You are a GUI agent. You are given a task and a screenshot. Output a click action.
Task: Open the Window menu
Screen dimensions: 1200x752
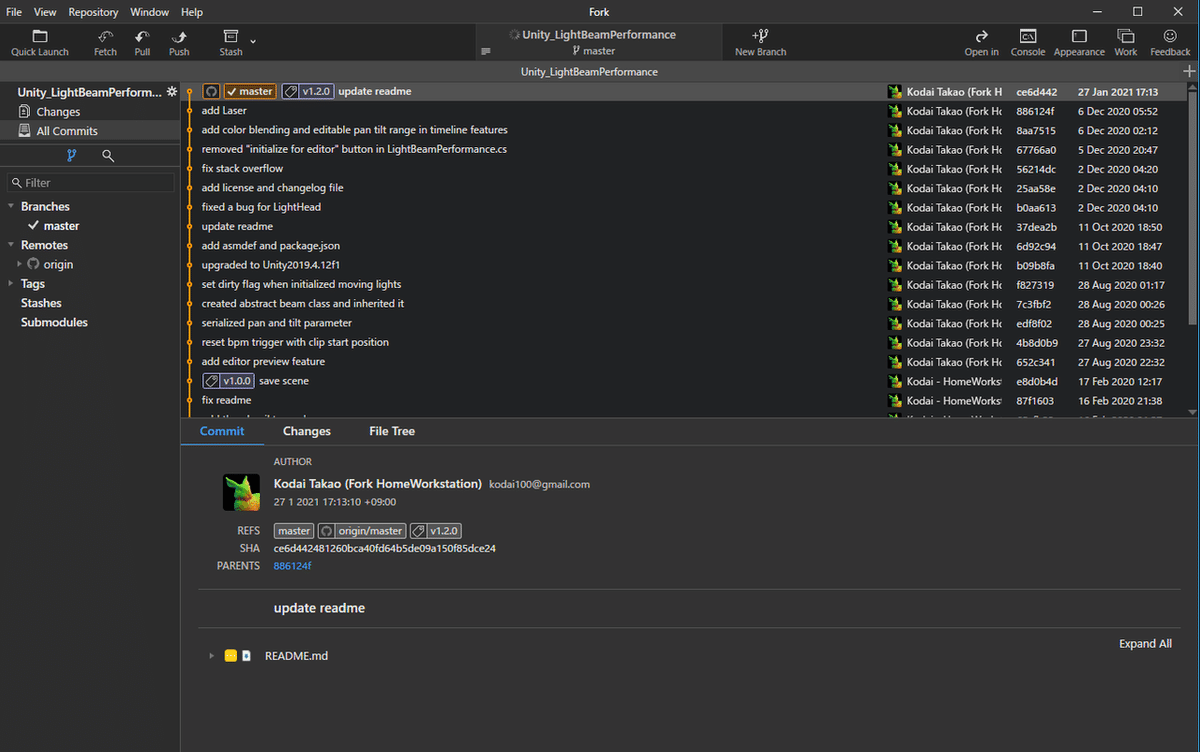tap(150, 12)
